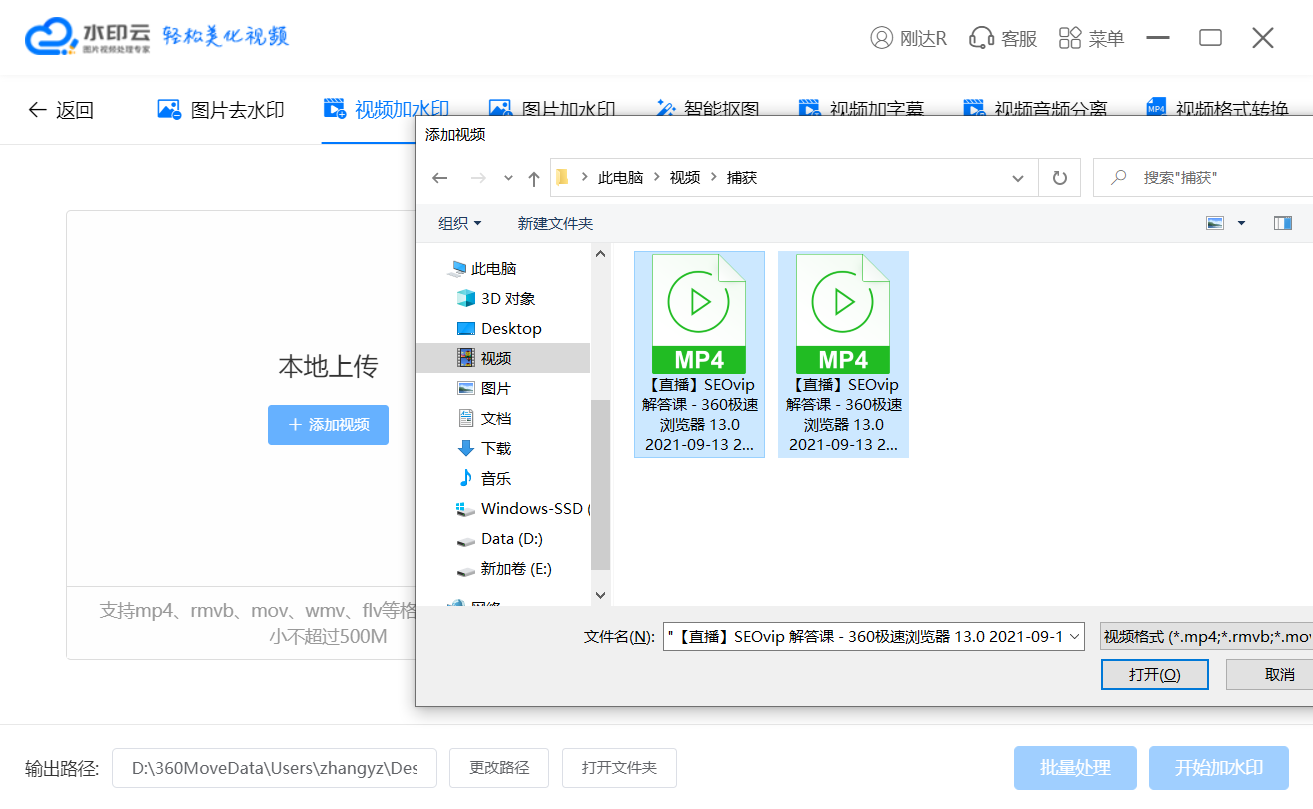This screenshot has height=809, width=1313.
Task: Expand the filename combo box dropdown
Action: pos(1075,636)
